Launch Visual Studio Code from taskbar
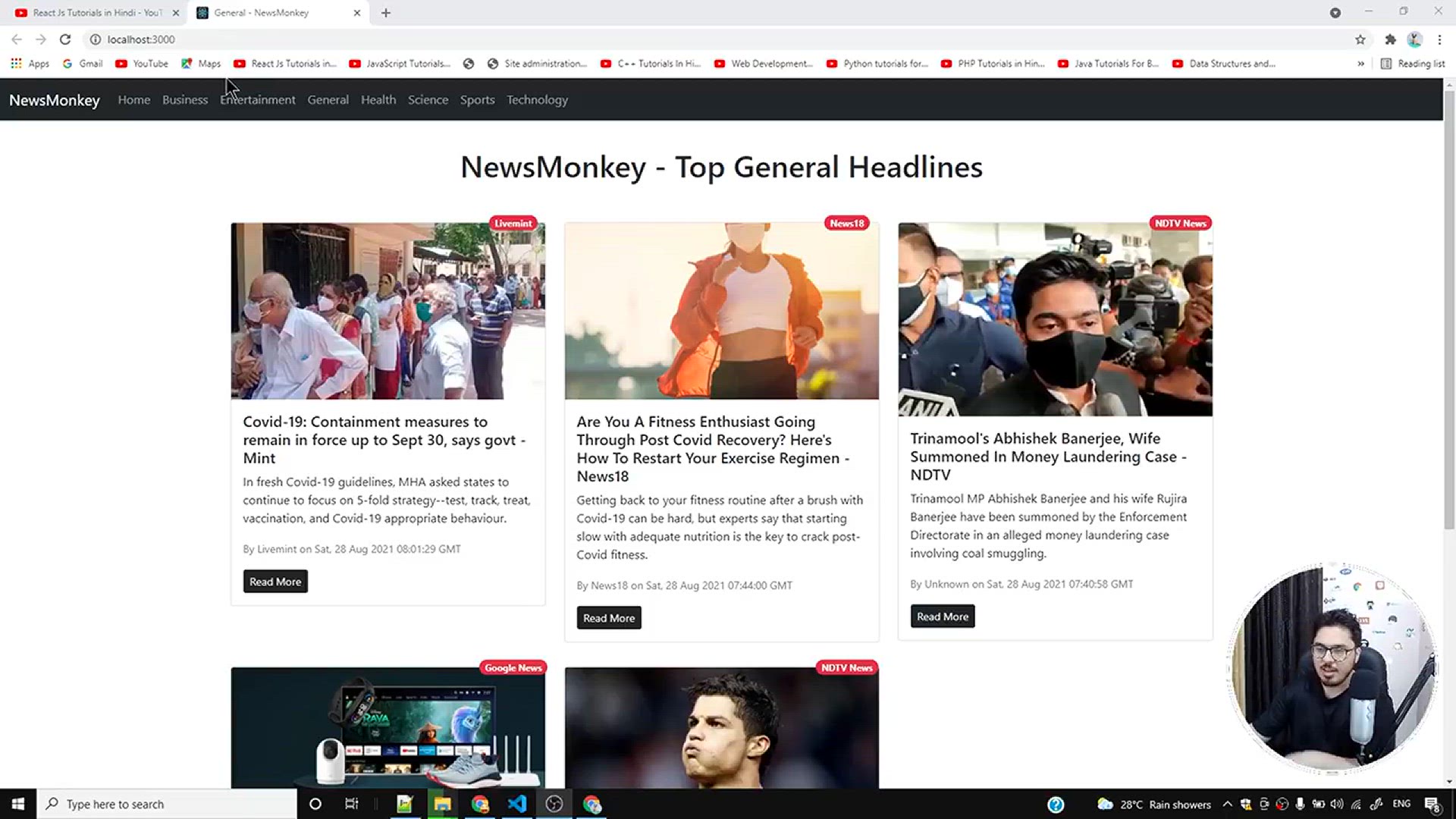The height and width of the screenshot is (819, 1456). pos(517,804)
